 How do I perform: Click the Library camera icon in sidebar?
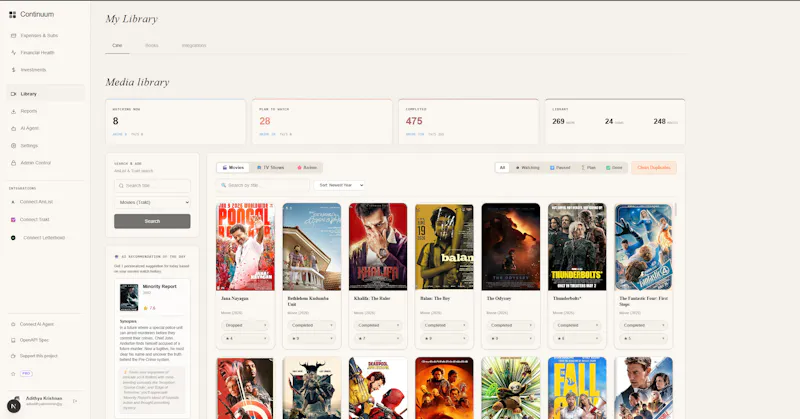13,94
